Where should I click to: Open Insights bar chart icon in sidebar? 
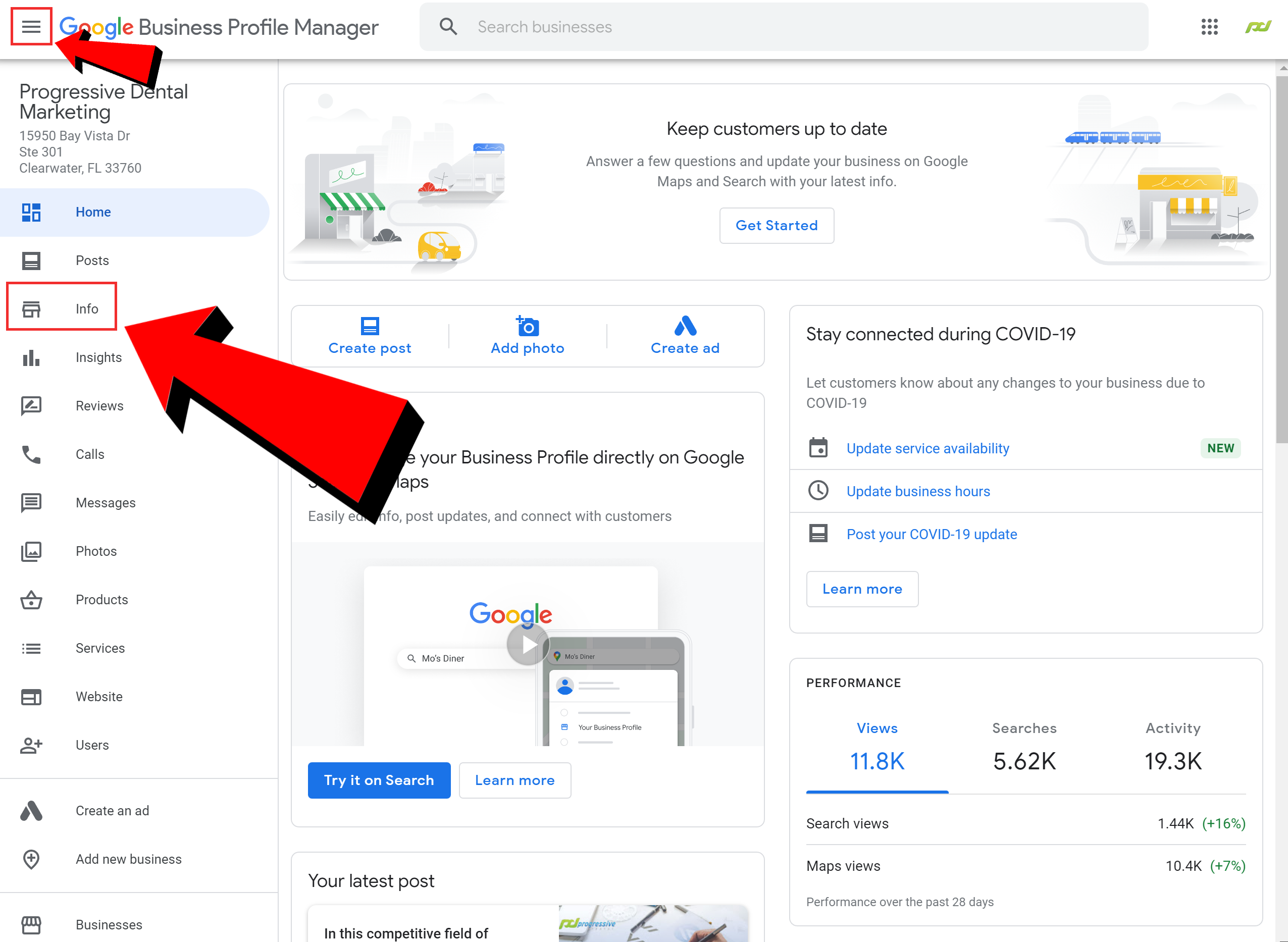pyautogui.click(x=31, y=357)
